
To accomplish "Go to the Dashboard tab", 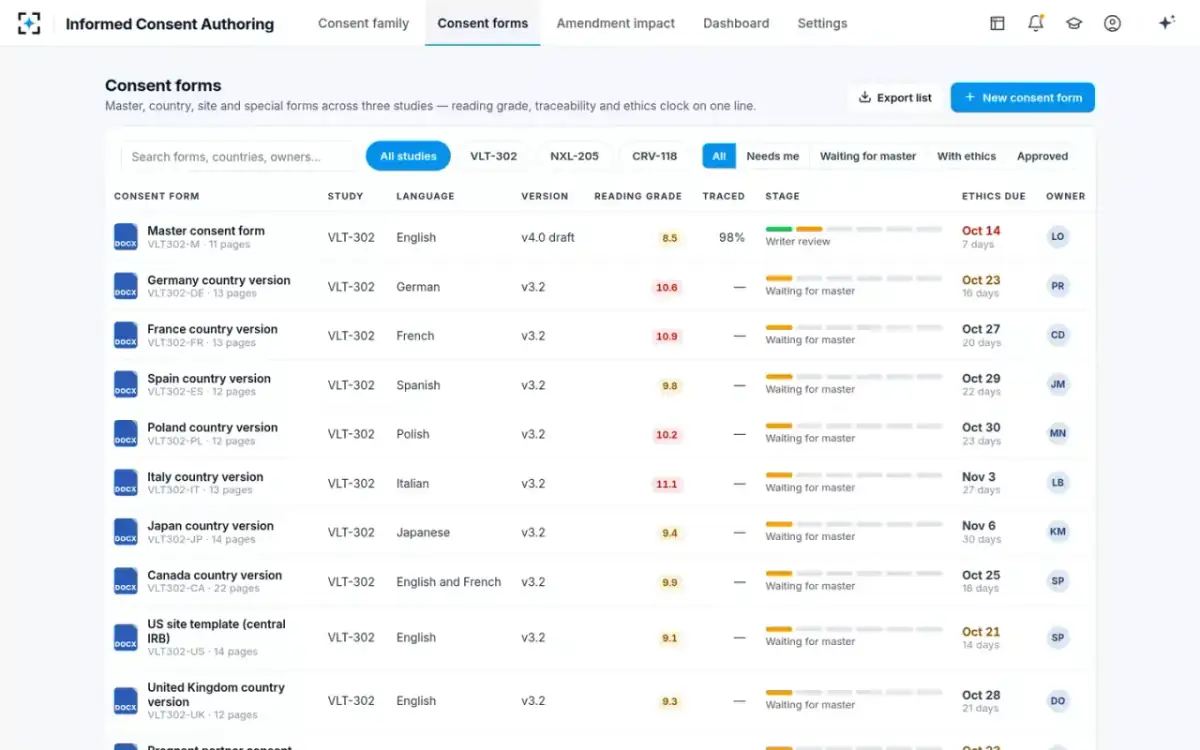I will coord(736,23).
